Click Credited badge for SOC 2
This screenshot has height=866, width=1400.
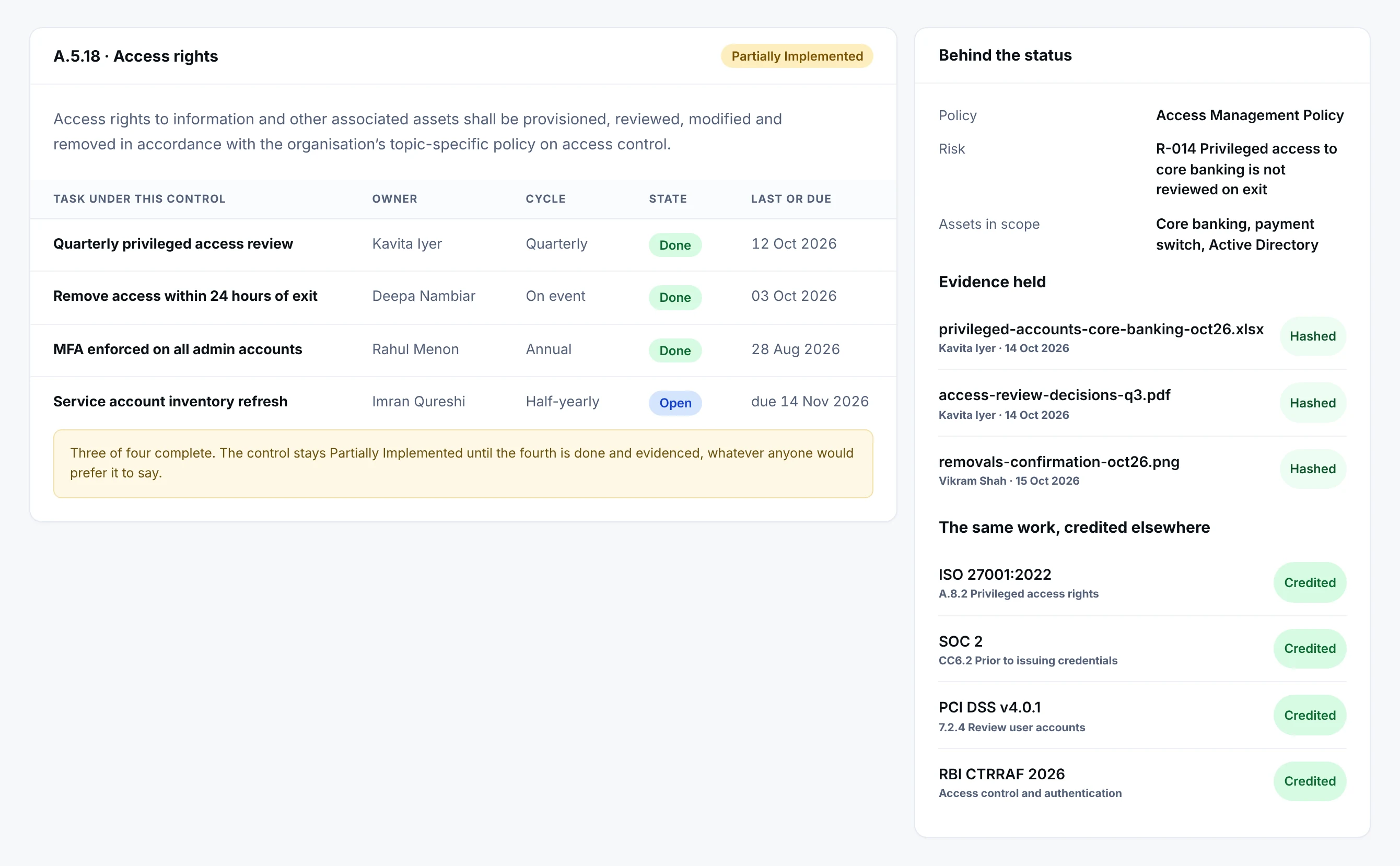[1310, 649]
